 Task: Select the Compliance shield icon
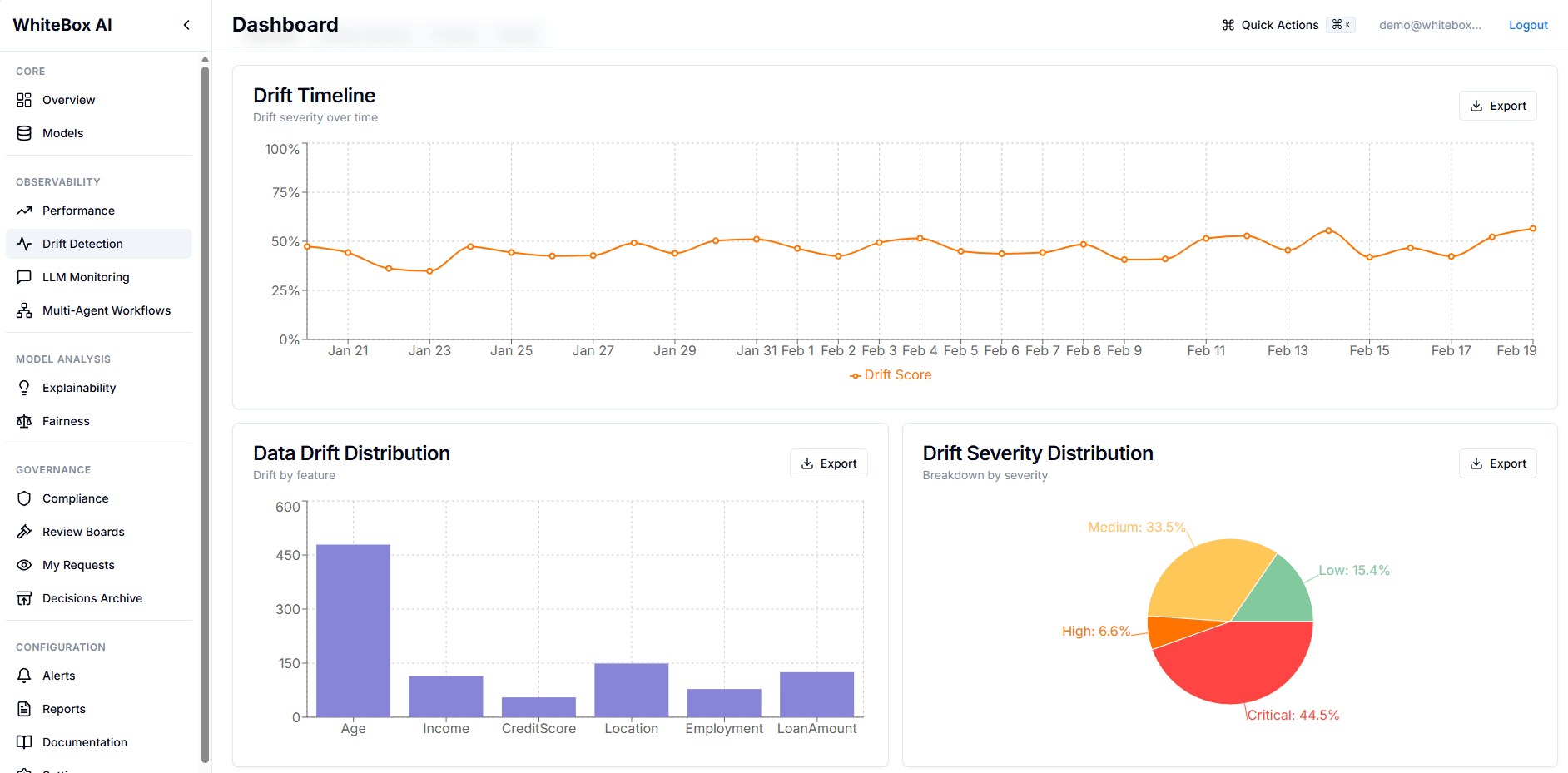click(24, 498)
